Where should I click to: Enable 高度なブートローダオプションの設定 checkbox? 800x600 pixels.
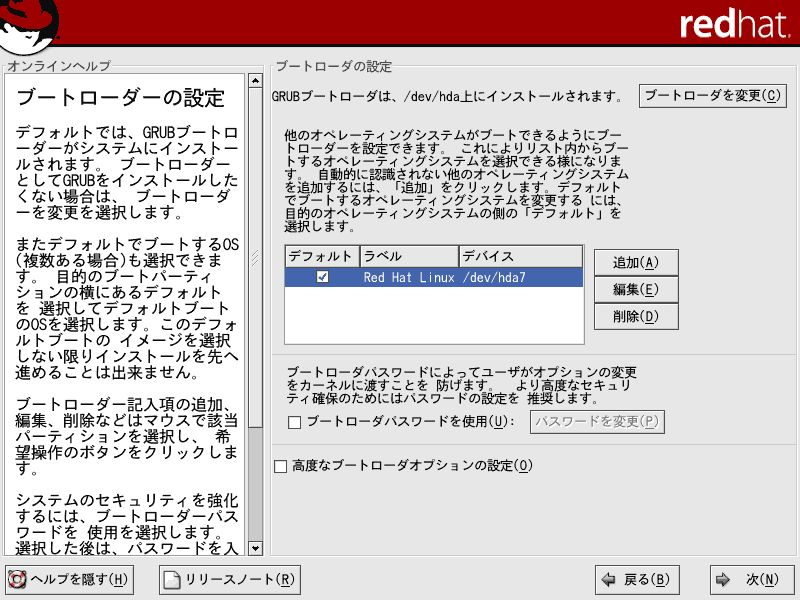pos(281,466)
